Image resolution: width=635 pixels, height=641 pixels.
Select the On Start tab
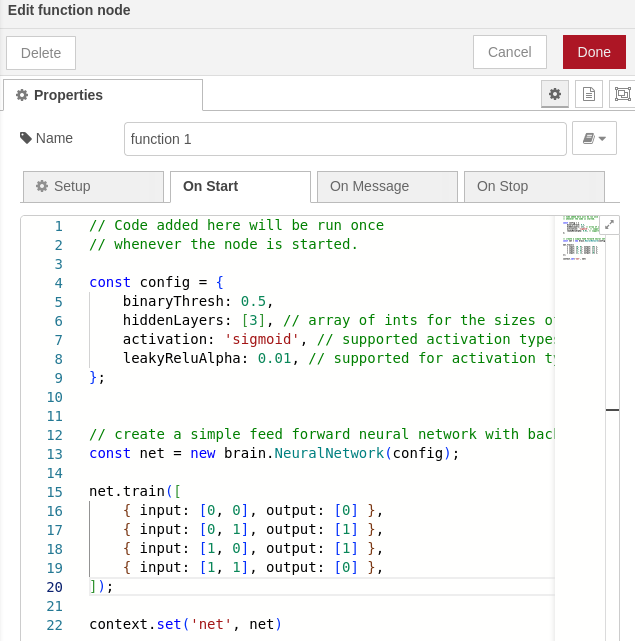click(240, 186)
